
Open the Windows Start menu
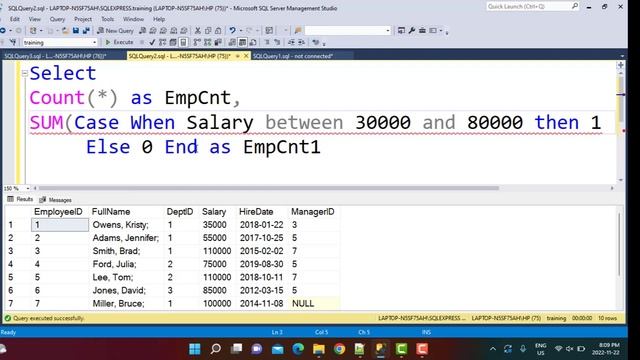point(195,349)
